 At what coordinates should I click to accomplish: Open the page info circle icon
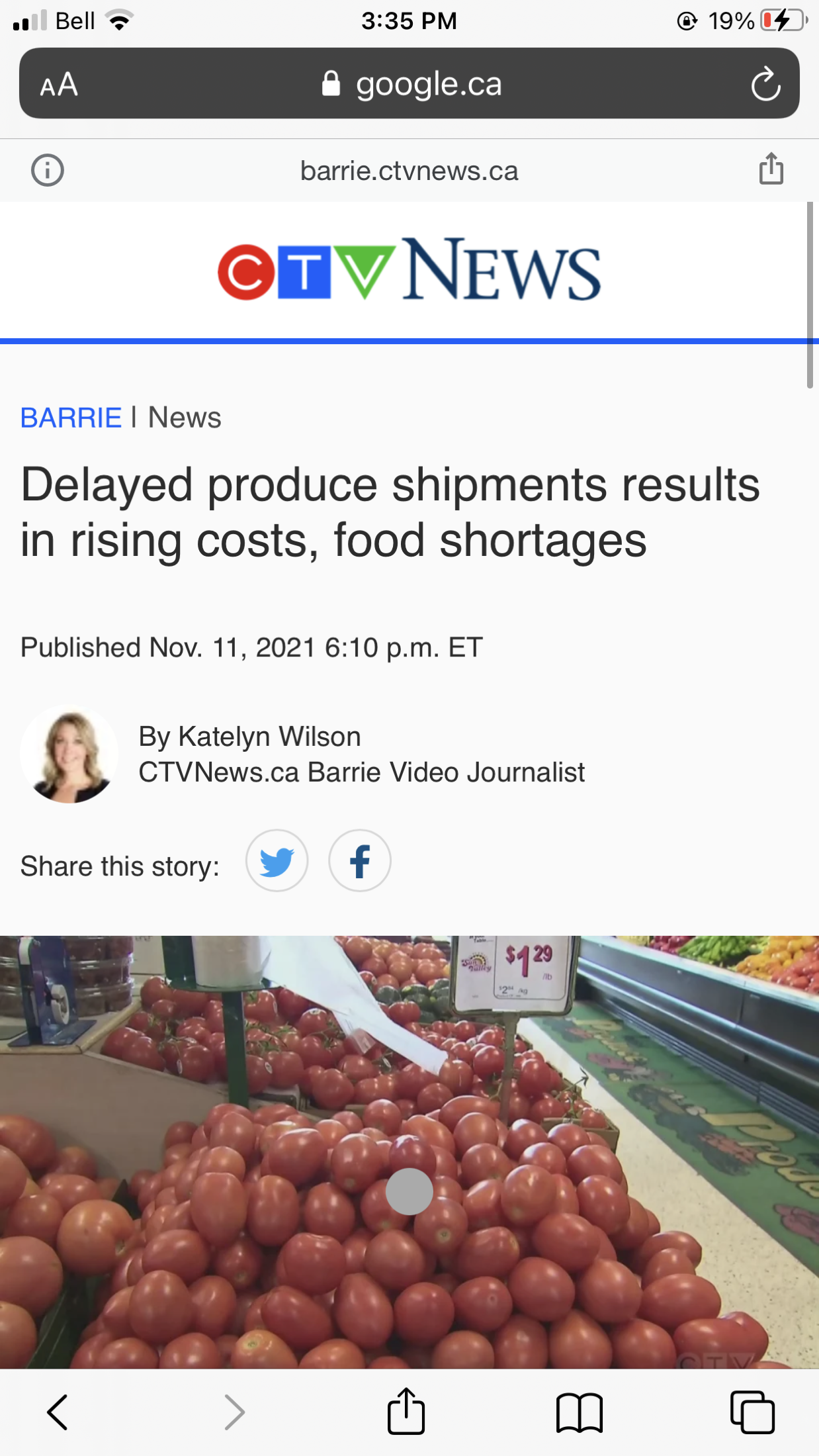[48, 170]
